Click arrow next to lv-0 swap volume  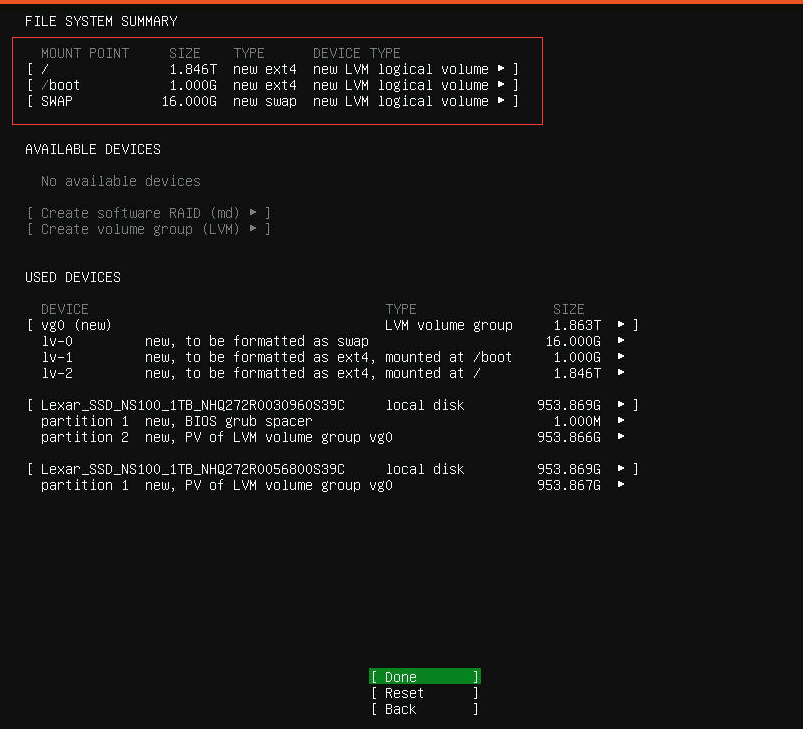pyautogui.click(x=621, y=341)
